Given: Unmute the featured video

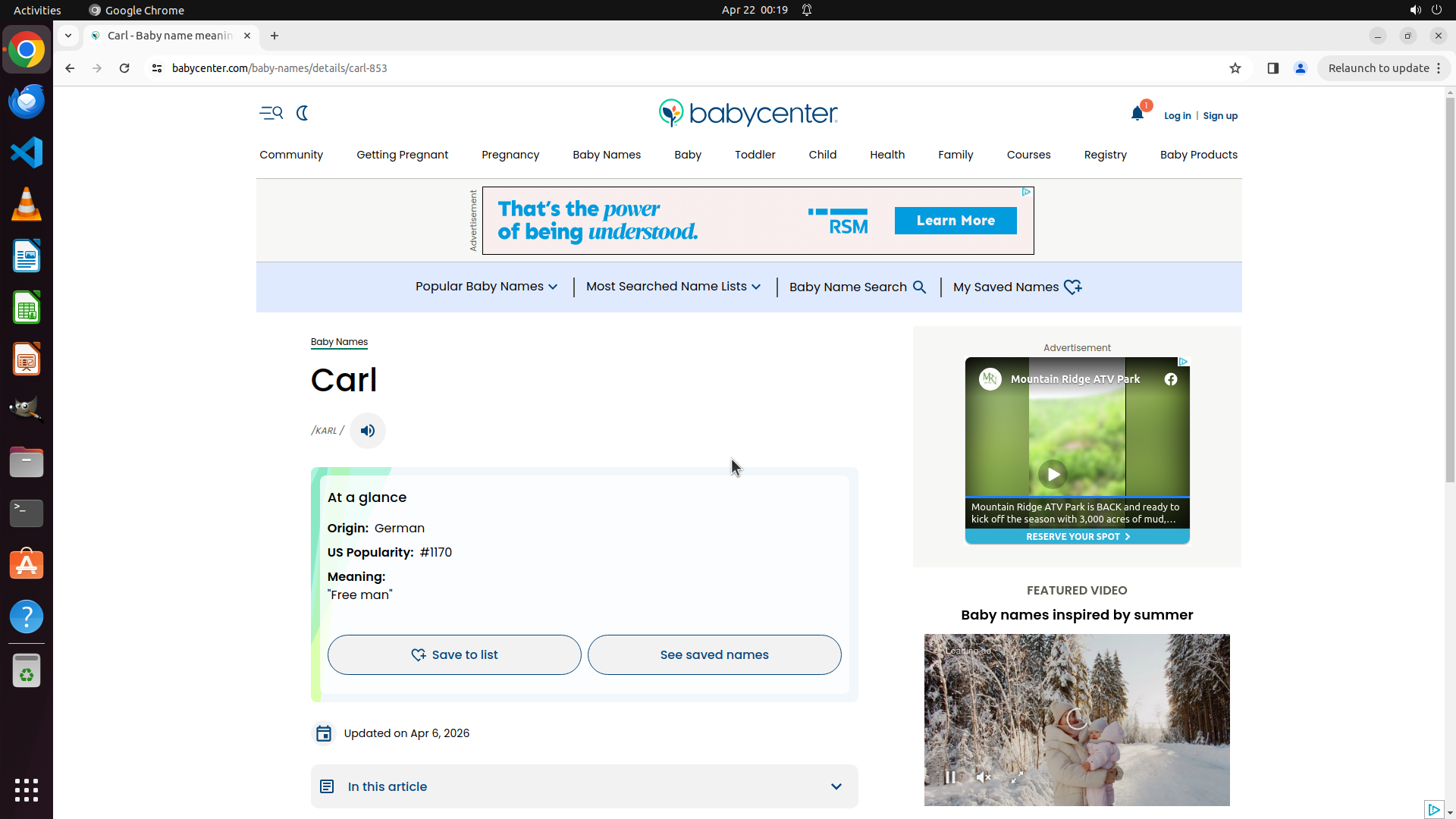Looking at the screenshot, I should [x=984, y=777].
